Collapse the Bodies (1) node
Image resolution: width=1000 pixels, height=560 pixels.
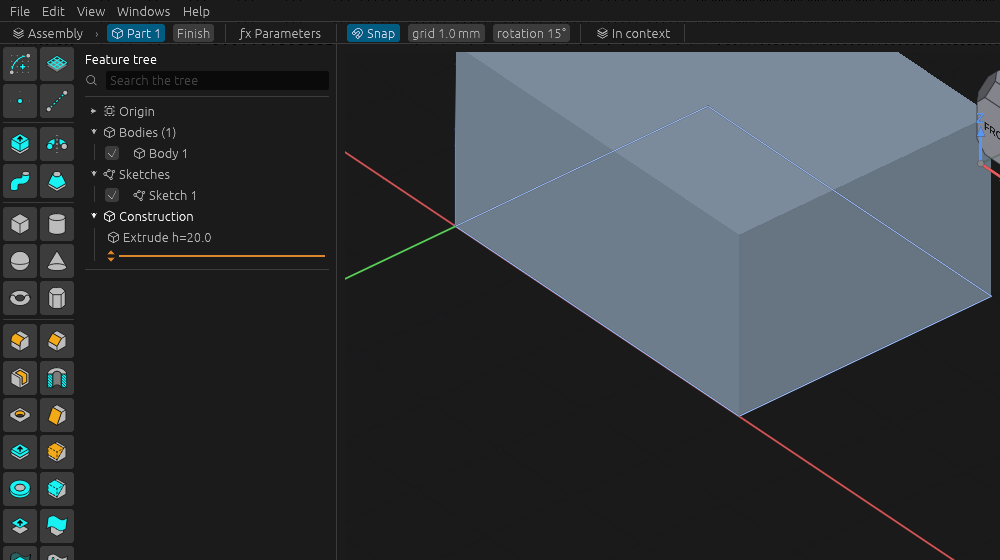point(94,132)
